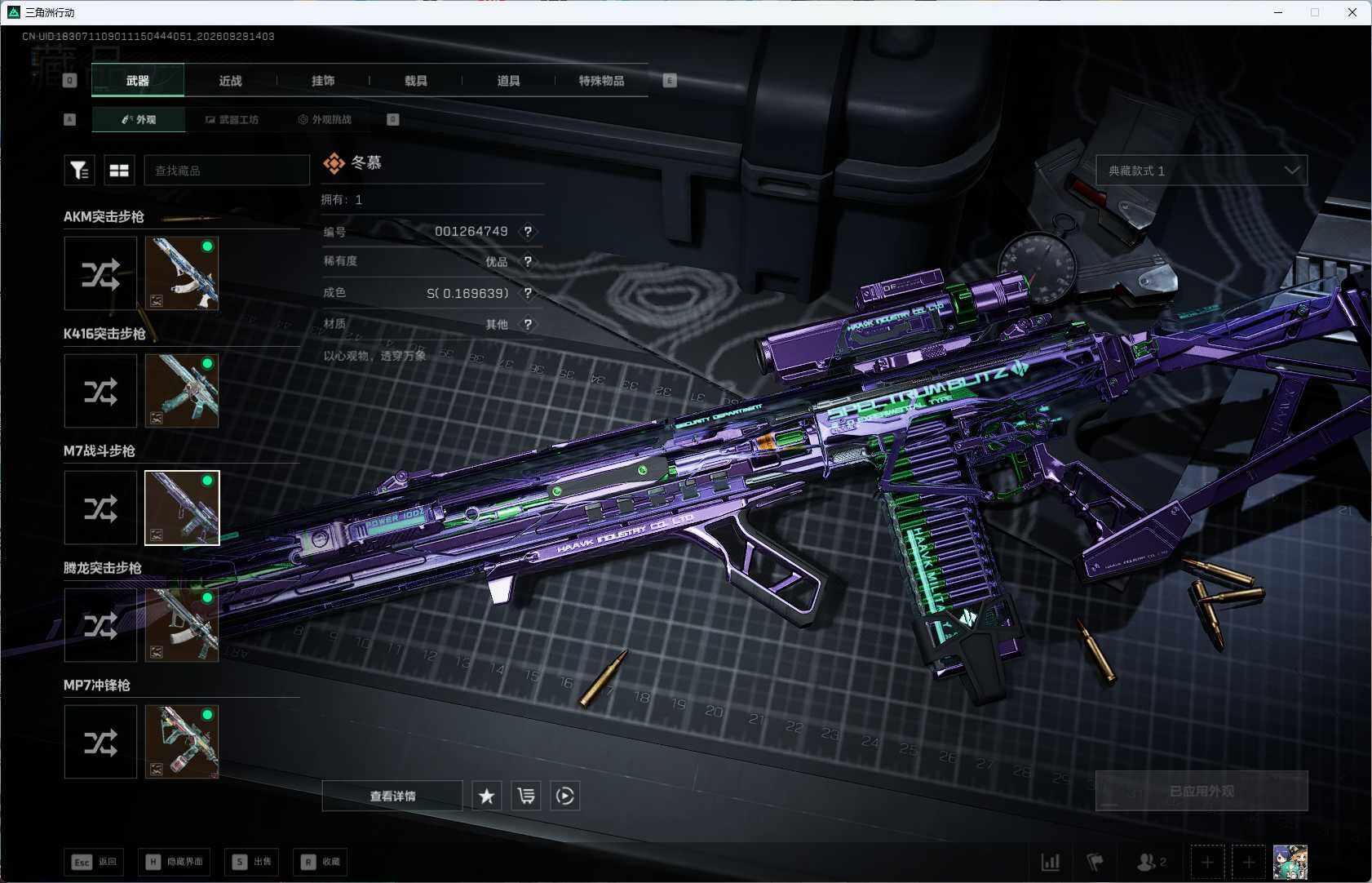Select random skin for MP7冲锋枪
Viewport: 1372px width, 883px height.
click(100, 742)
